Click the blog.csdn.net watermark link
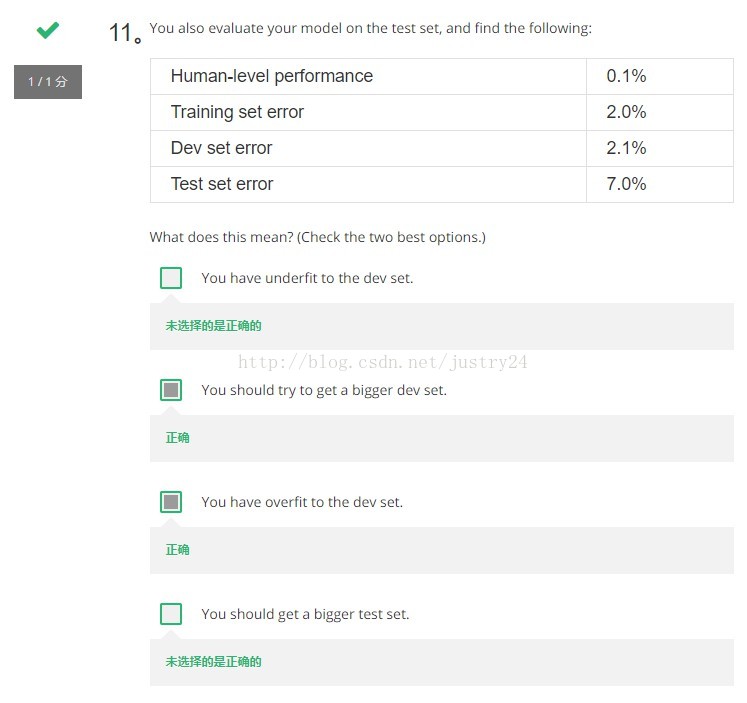The height and width of the screenshot is (703, 747). click(383, 362)
